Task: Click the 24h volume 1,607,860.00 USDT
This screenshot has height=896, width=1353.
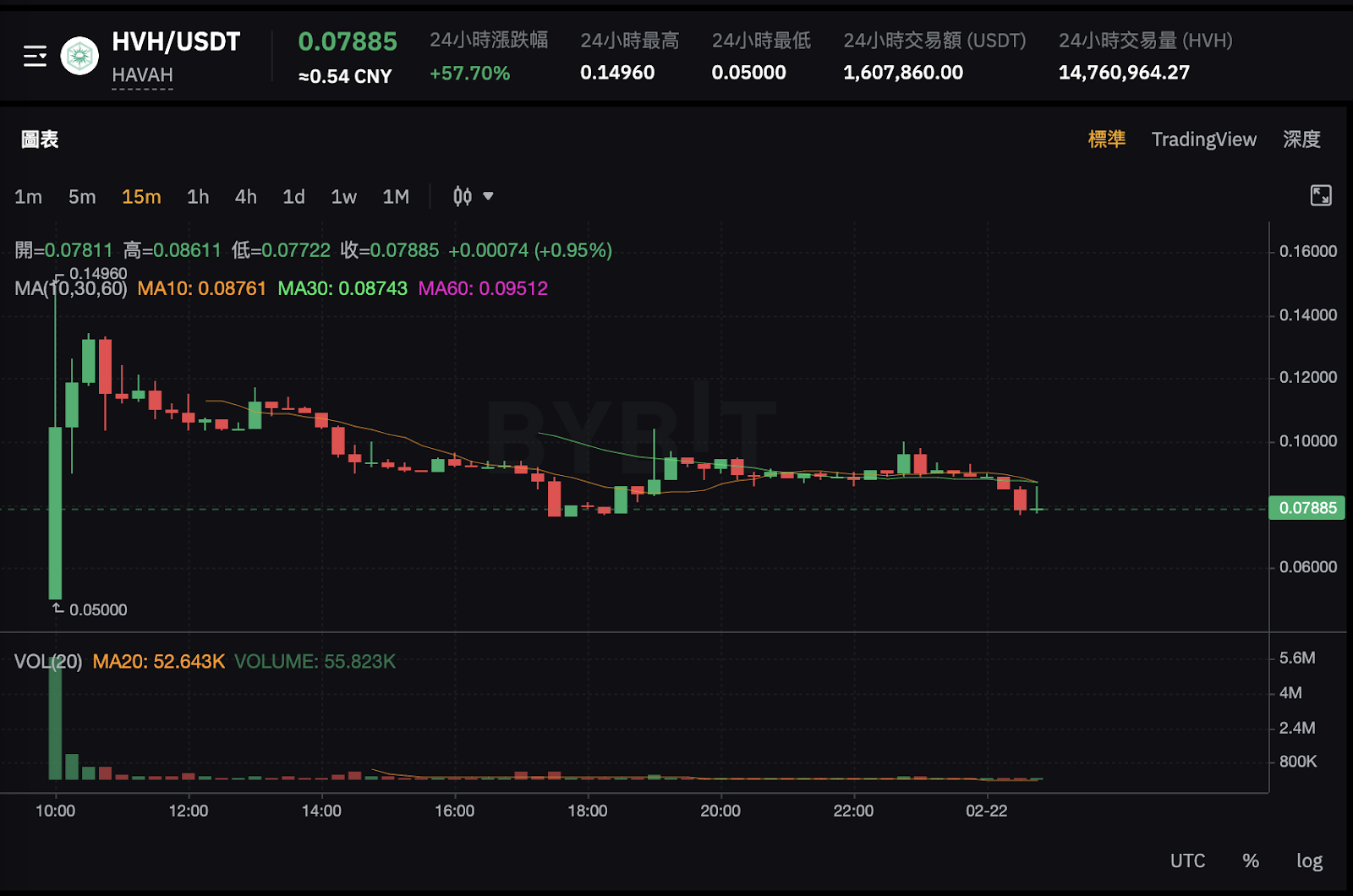Action: (x=903, y=73)
